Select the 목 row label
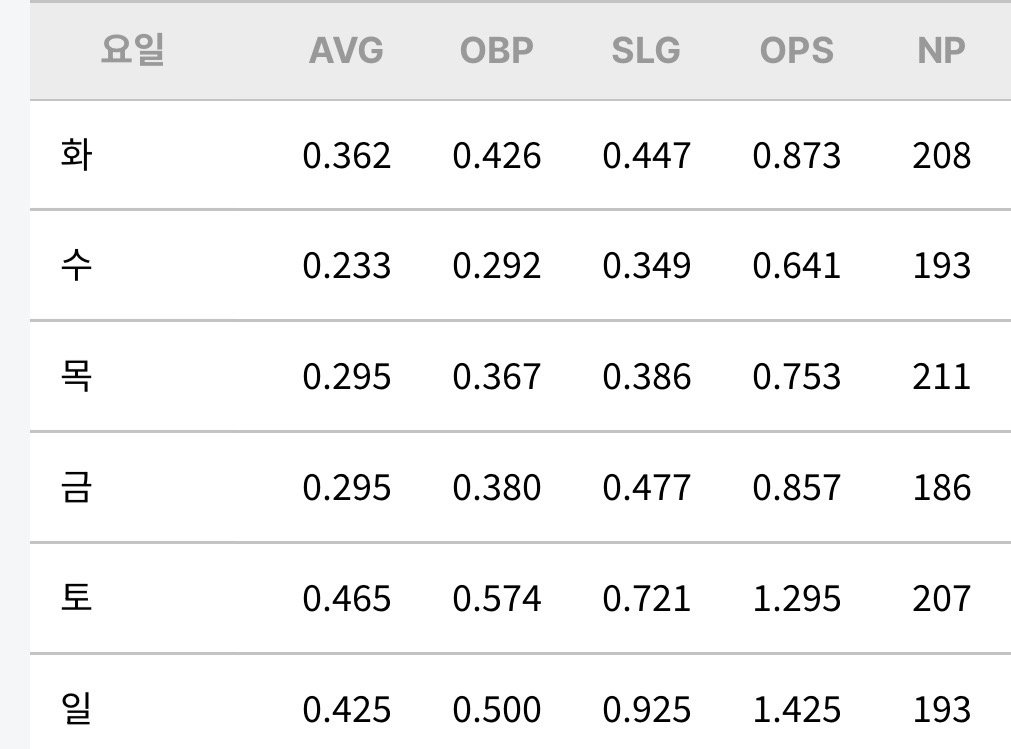This screenshot has width=1011, height=749. [76, 376]
